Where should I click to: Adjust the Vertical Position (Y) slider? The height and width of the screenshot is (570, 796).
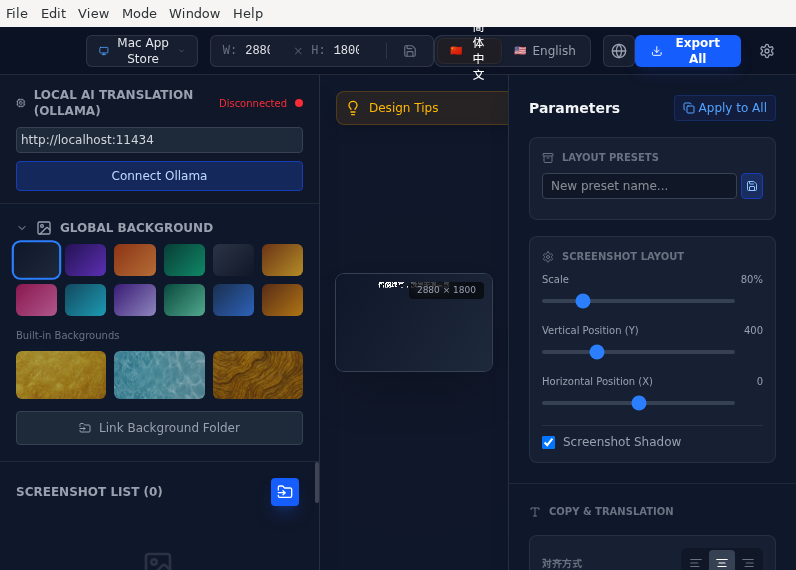(x=638, y=352)
